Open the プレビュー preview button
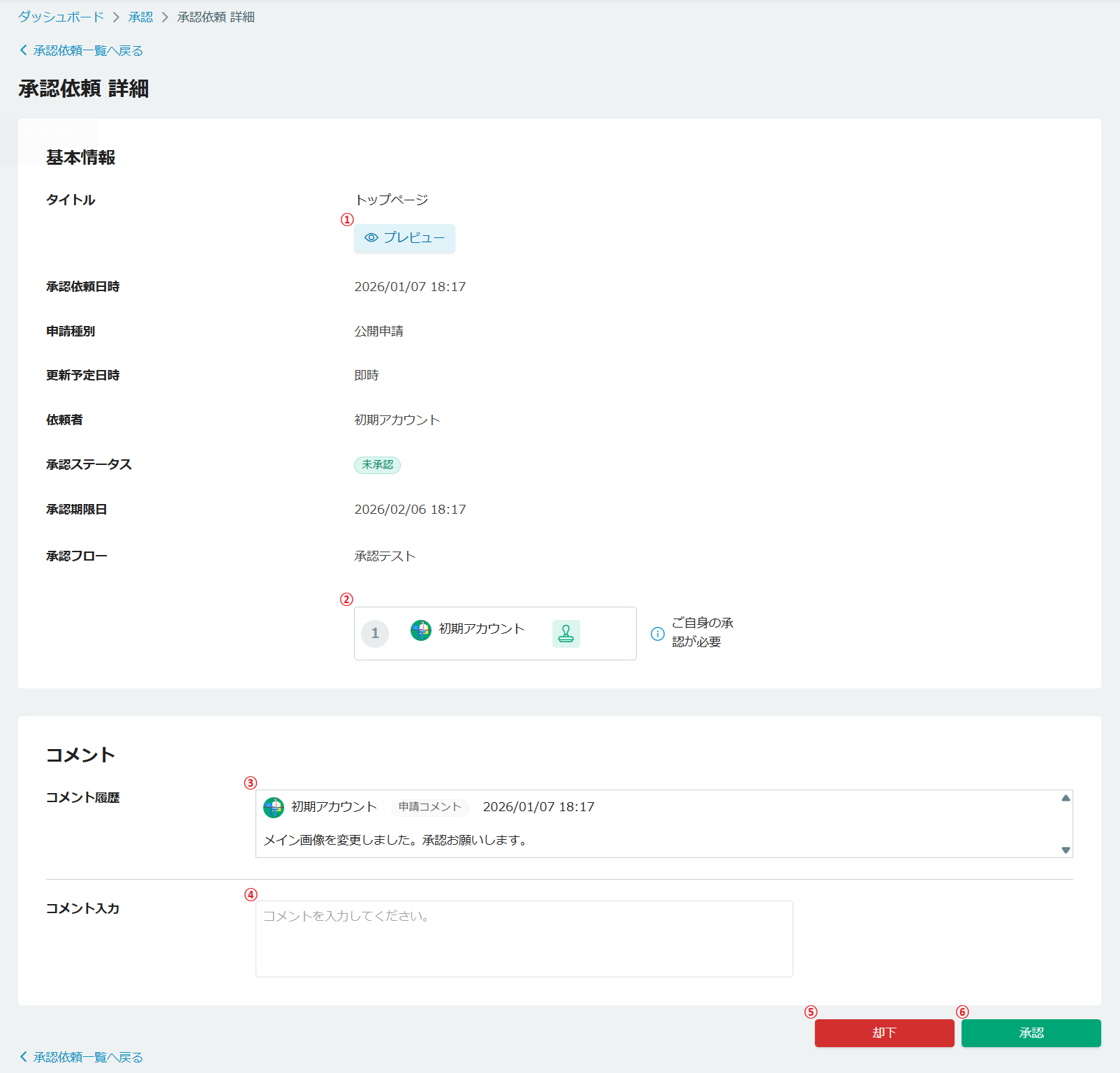Viewport: 1120px width, 1073px height. click(x=405, y=238)
